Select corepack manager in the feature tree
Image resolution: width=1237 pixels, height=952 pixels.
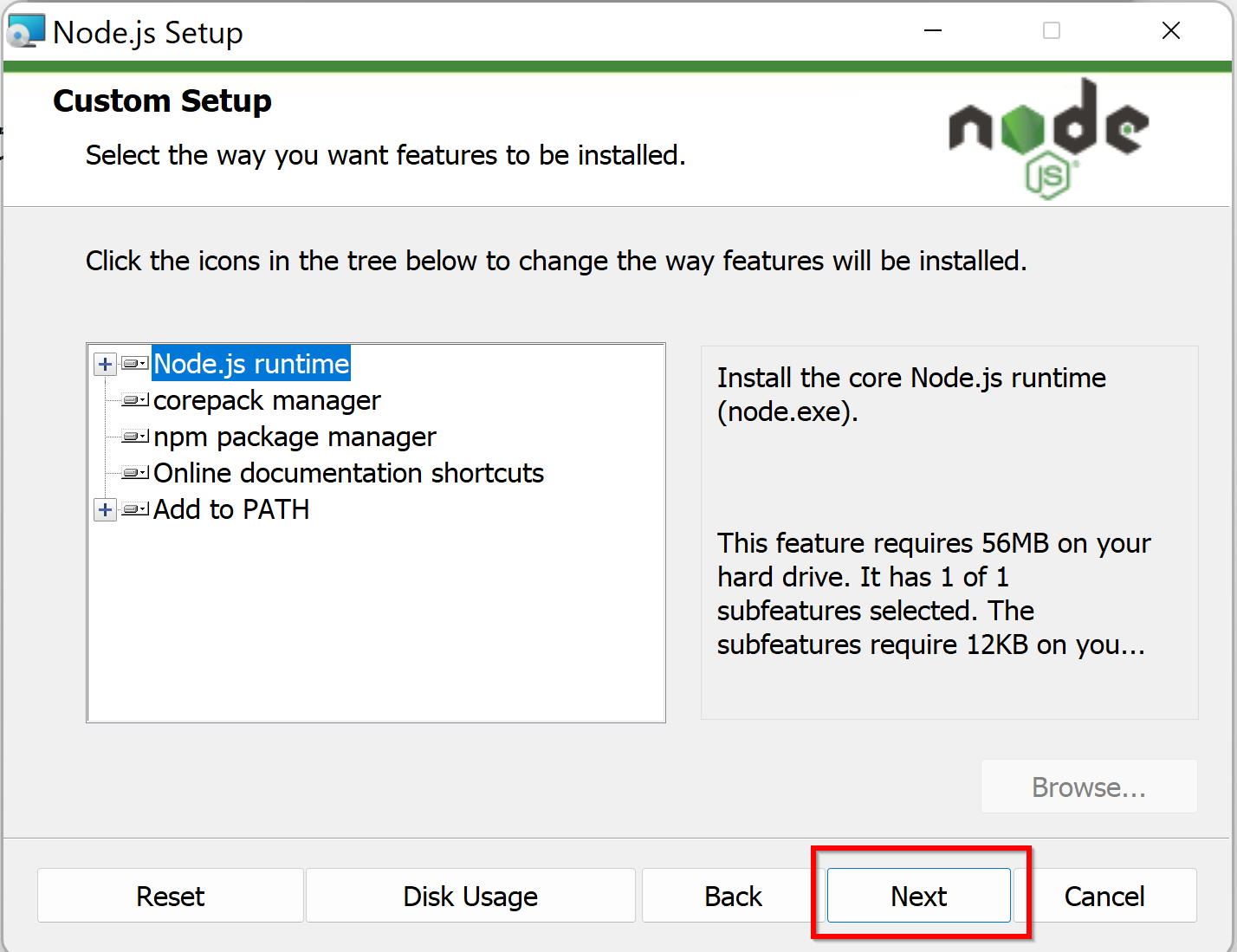click(x=267, y=400)
